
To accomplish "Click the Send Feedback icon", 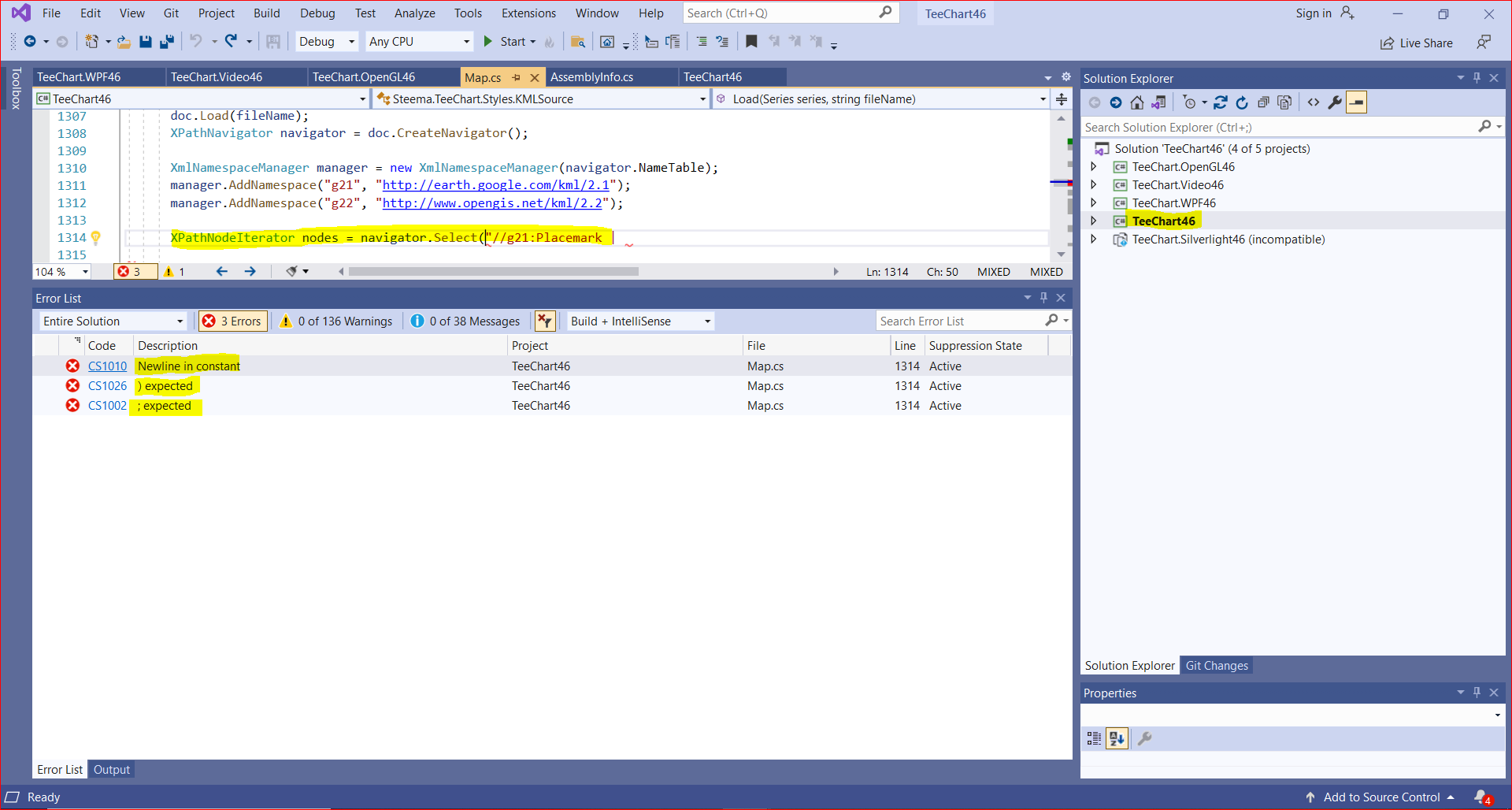I will pos(1484,43).
